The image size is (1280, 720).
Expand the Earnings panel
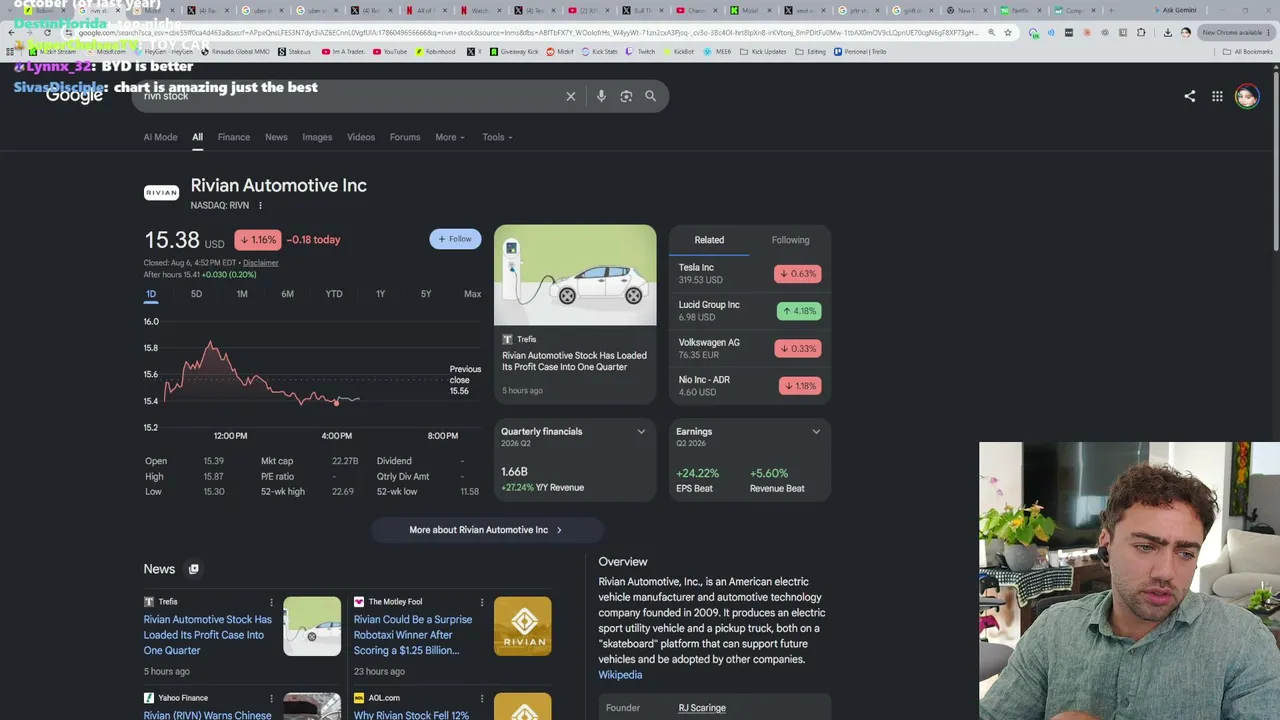816,432
